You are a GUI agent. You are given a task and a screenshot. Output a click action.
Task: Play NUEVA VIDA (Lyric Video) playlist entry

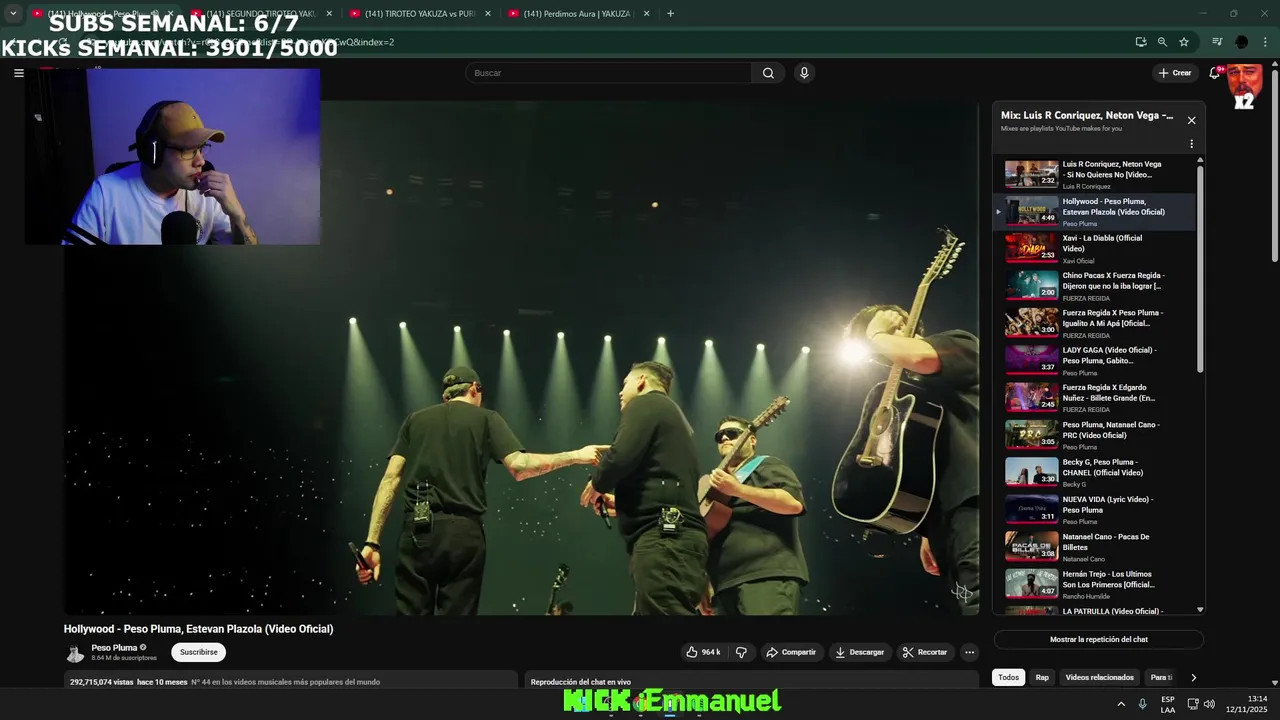coord(1094,509)
